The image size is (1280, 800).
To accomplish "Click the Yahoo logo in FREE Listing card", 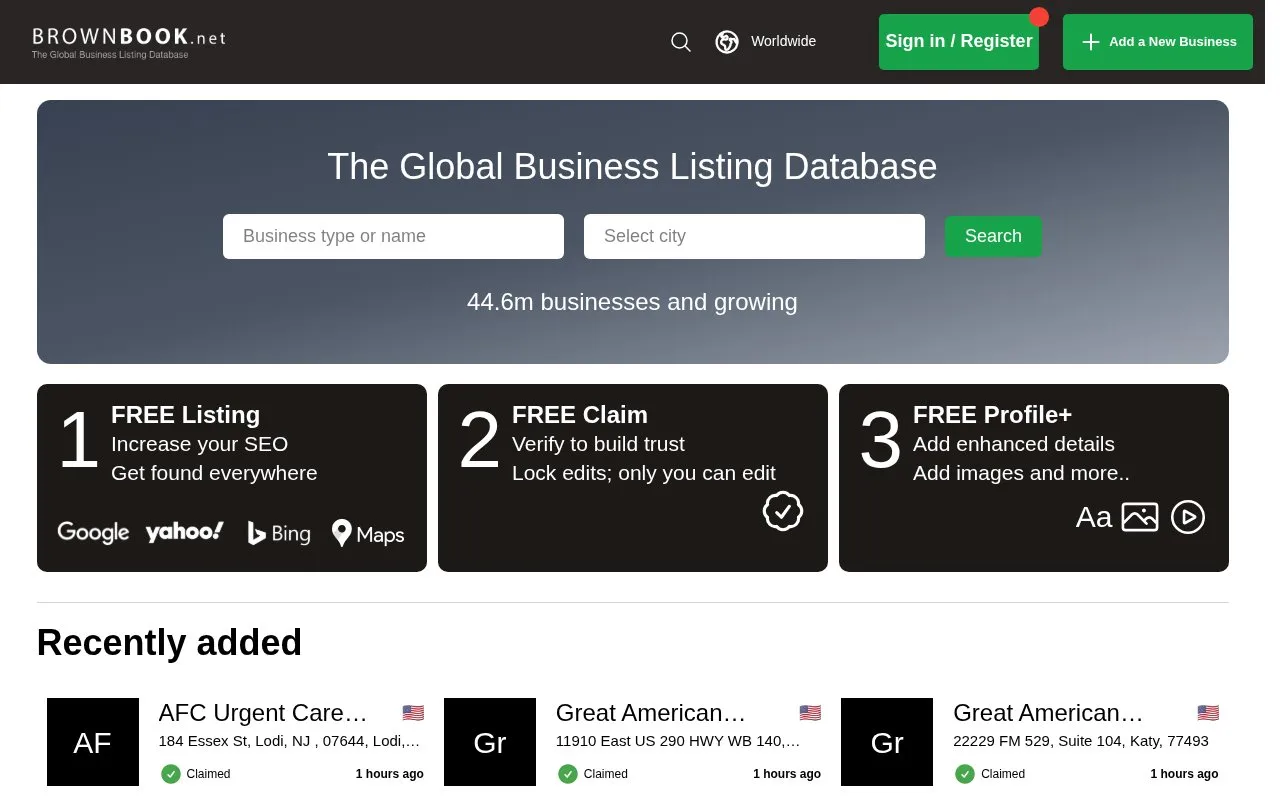I will 185,531.
